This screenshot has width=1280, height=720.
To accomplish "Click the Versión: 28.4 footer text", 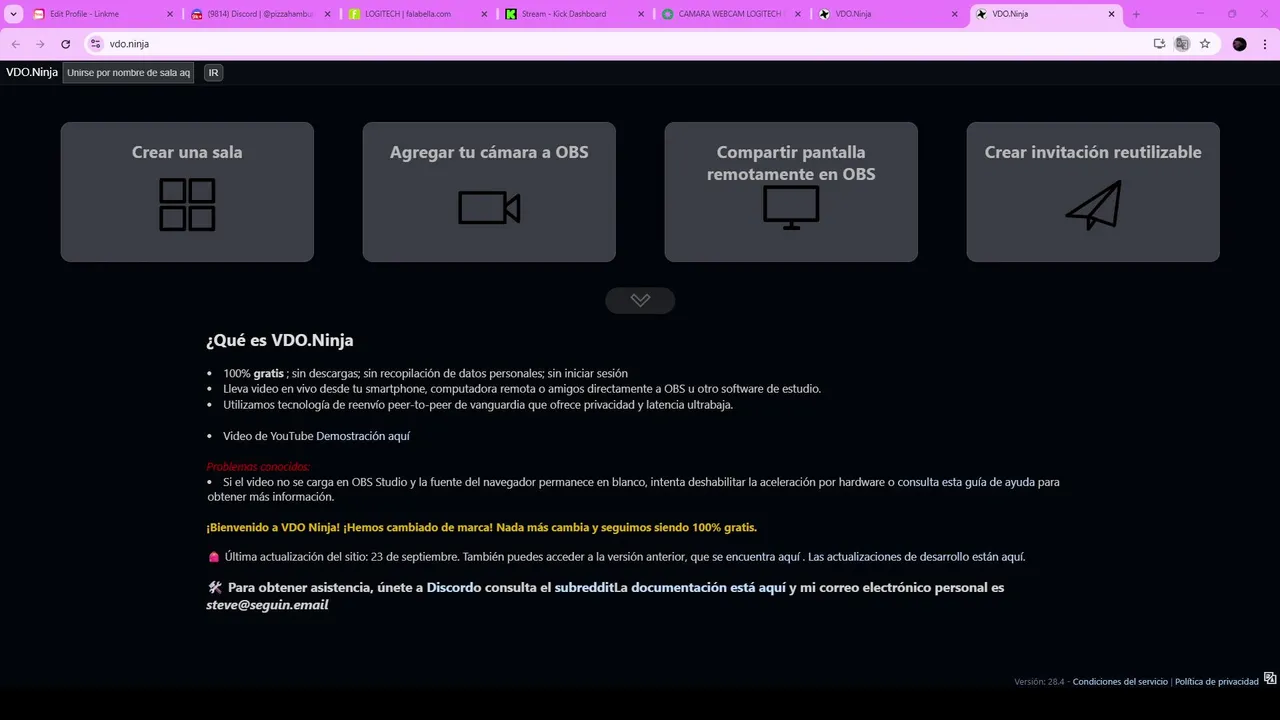I will pos(1039,682).
